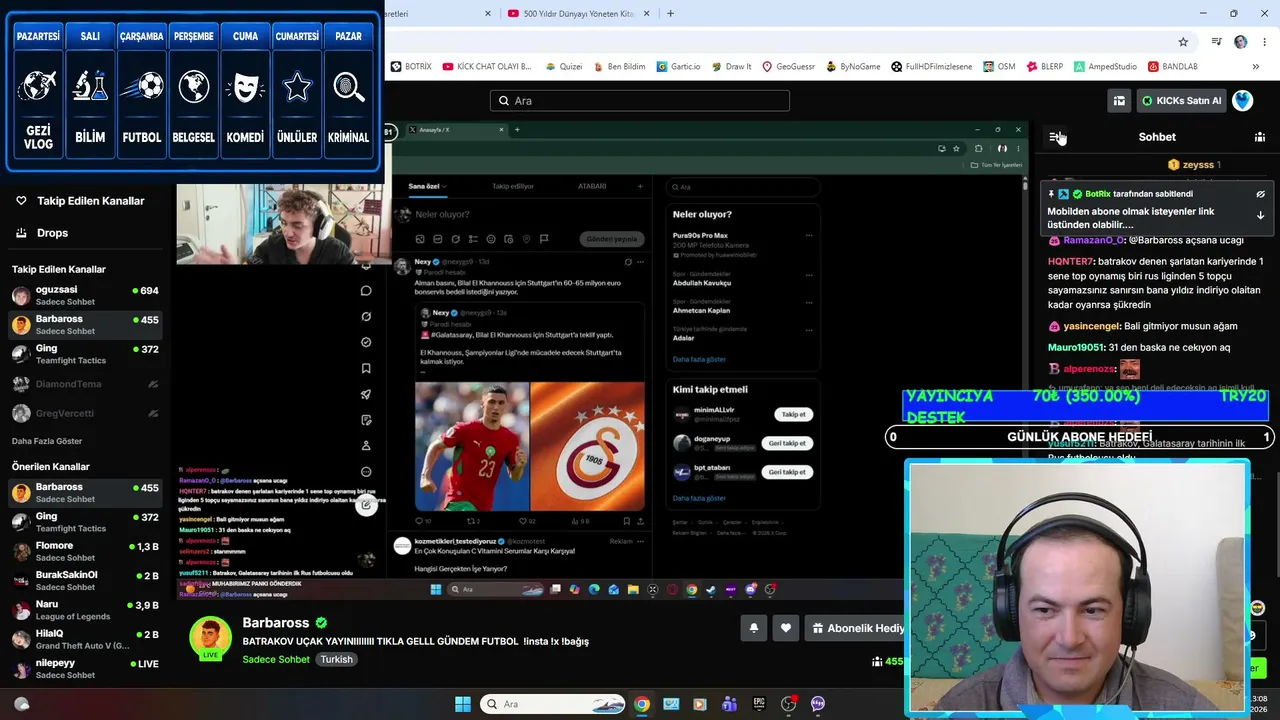Image resolution: width=1280 pixels, height=720 pixels.
Task: Collapse the chat panel with the Sohbet header icon
Action: click(x=1056, y=137)
